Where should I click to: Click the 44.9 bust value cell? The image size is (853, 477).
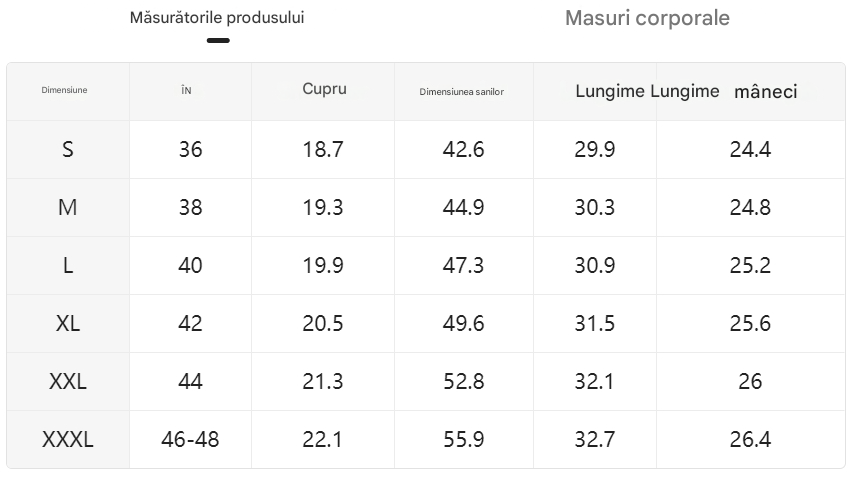pos(463,207)
